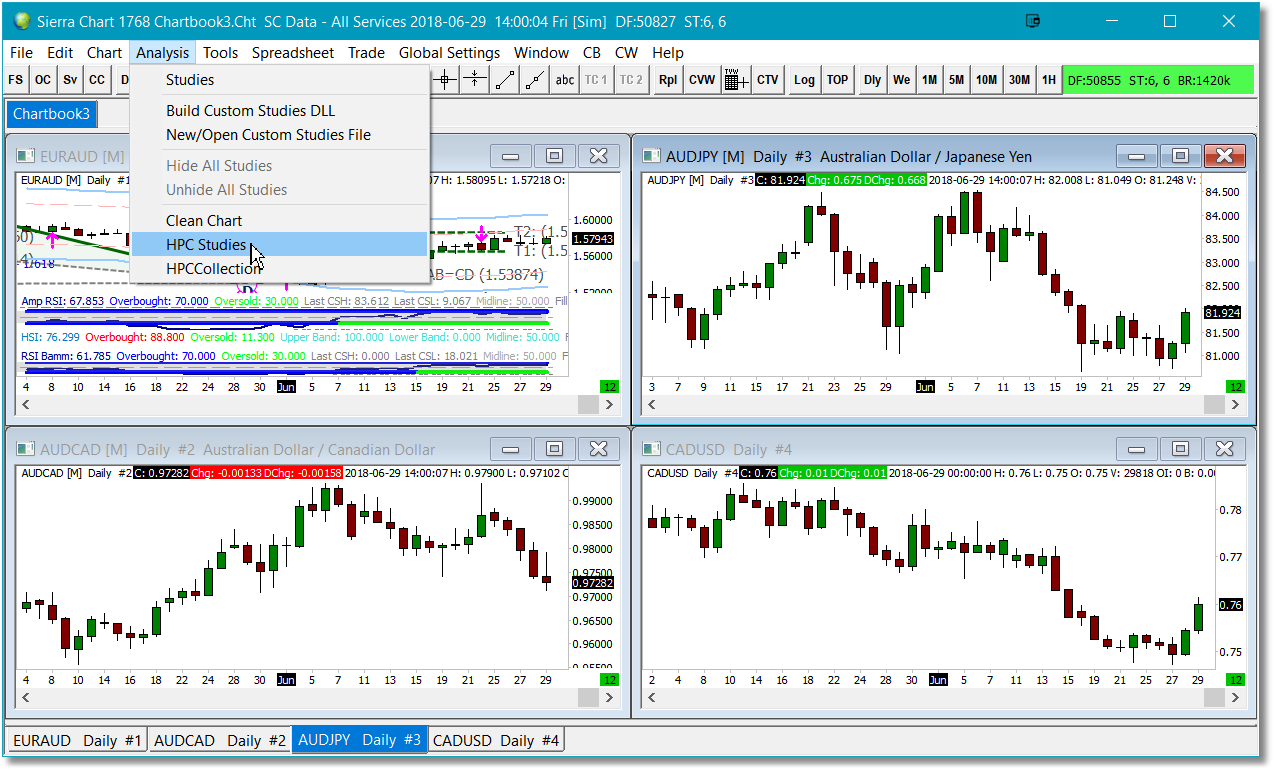Switch to AUDCAD Daily #2 tab
Viewport: 1274px width, 771px height.
point(220,741)
